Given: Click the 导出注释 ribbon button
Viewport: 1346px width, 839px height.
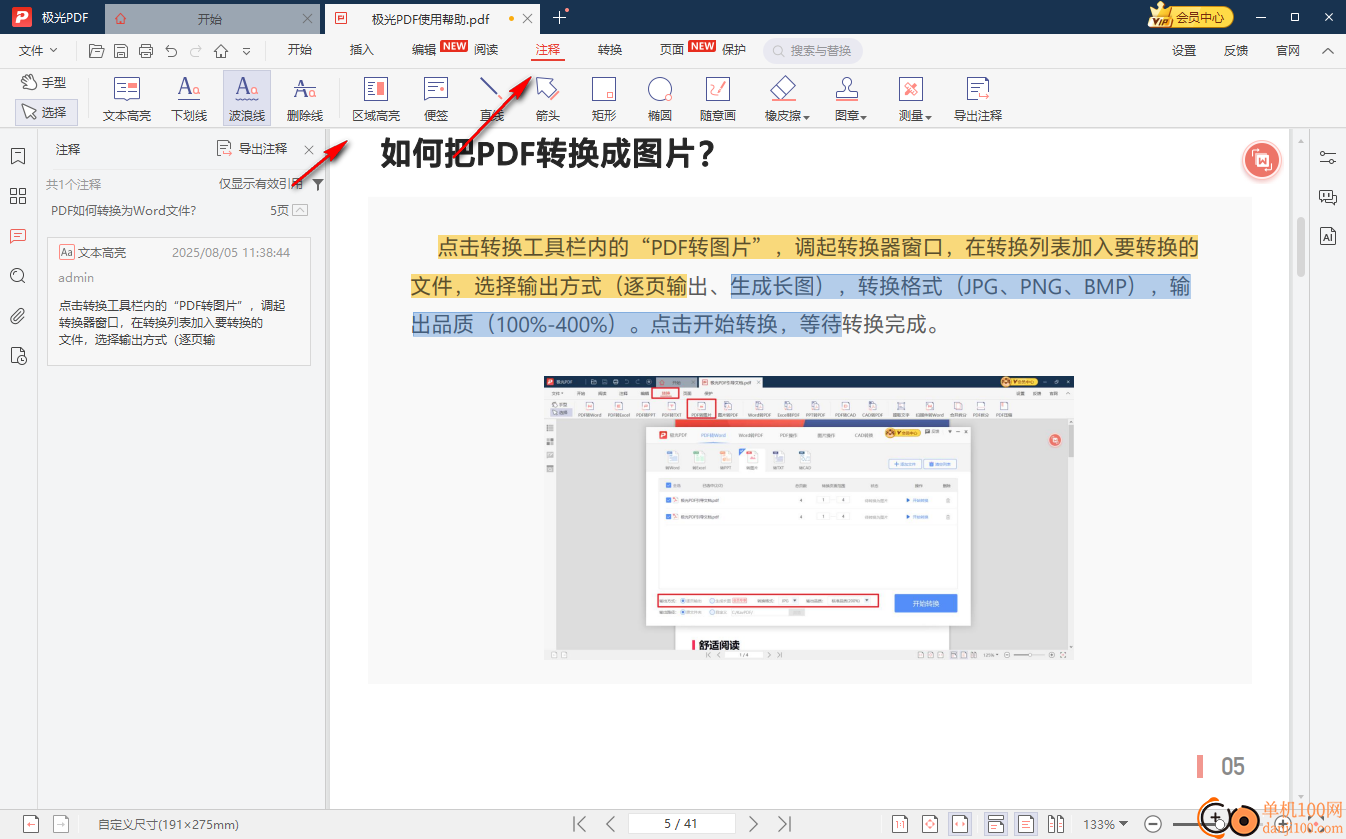Looking at the screenshot, I should tap(977, 99).
